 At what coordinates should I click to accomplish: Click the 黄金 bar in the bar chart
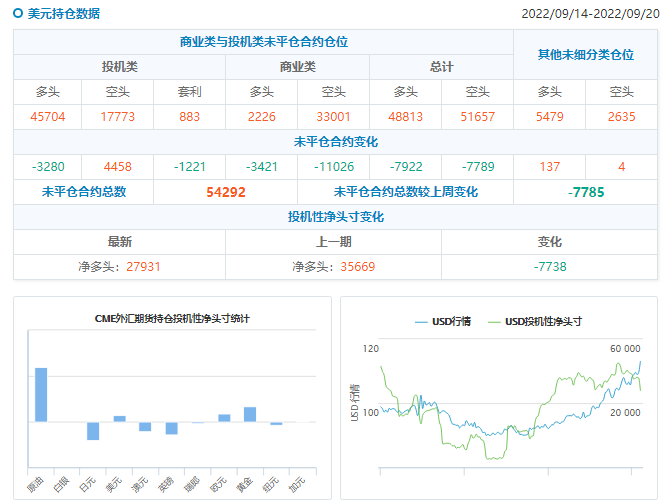pyautogui.click(x=250, y=414)
